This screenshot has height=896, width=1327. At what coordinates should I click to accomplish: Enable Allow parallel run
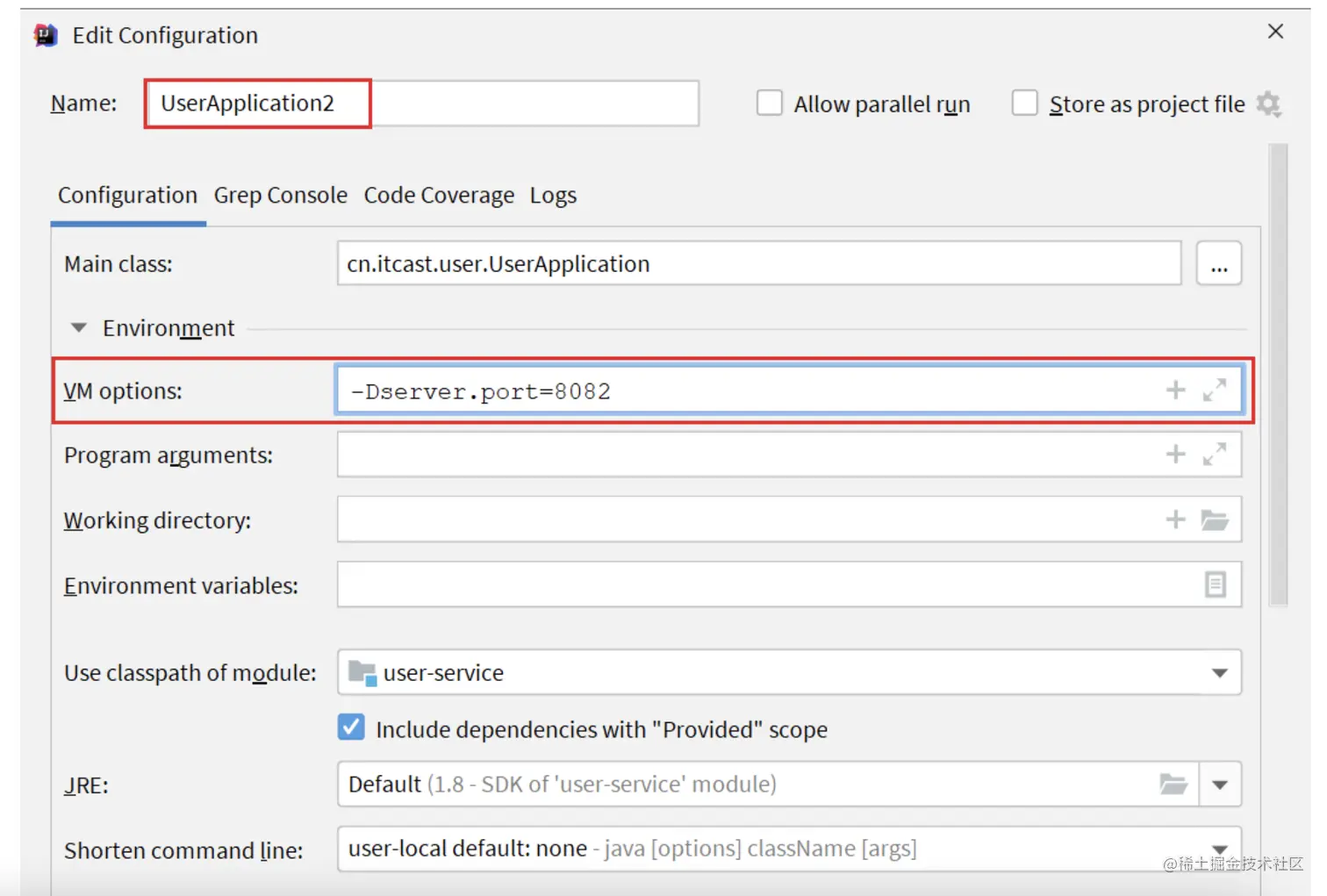770,104
